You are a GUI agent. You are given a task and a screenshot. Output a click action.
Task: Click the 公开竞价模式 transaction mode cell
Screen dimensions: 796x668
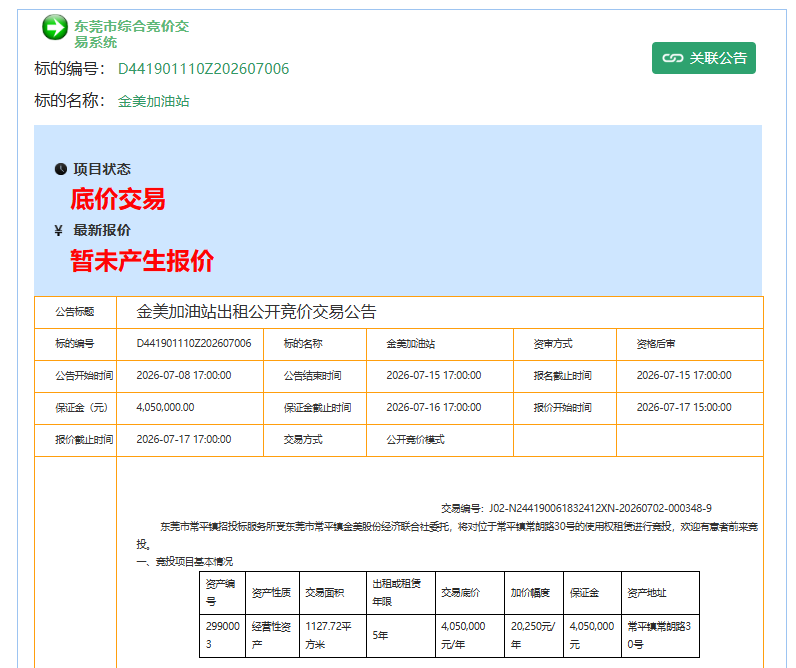[440, 440]
